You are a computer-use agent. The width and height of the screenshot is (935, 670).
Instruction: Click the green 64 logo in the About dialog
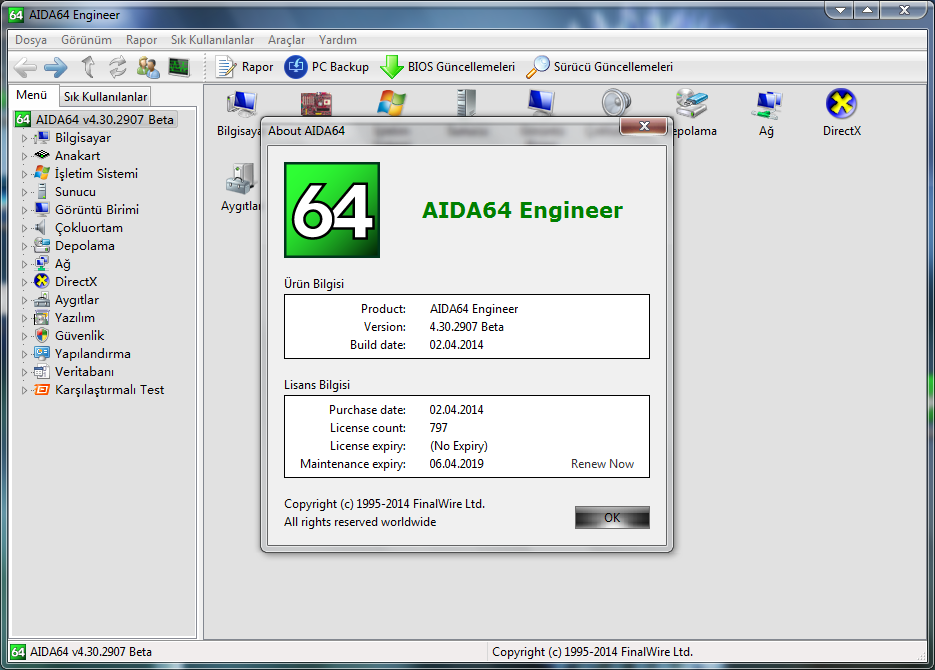tap(332, 210)
